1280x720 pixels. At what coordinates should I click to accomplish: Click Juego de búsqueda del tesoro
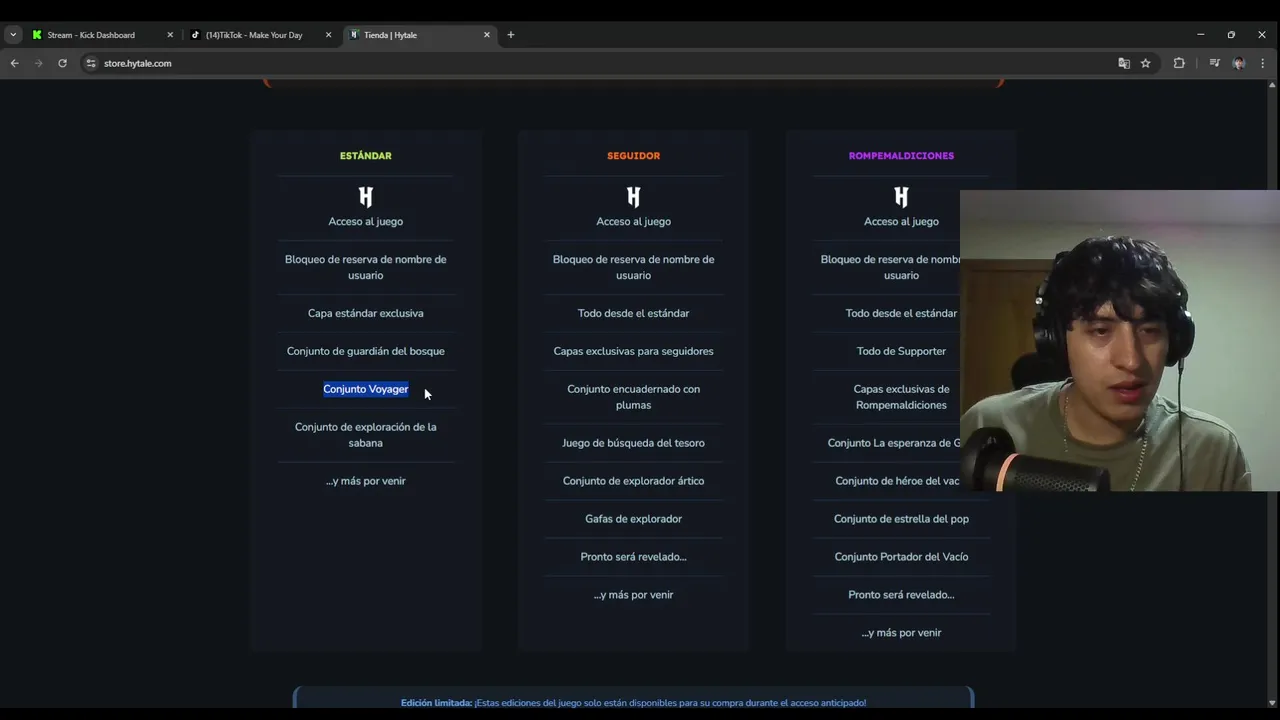coord(634,443)
